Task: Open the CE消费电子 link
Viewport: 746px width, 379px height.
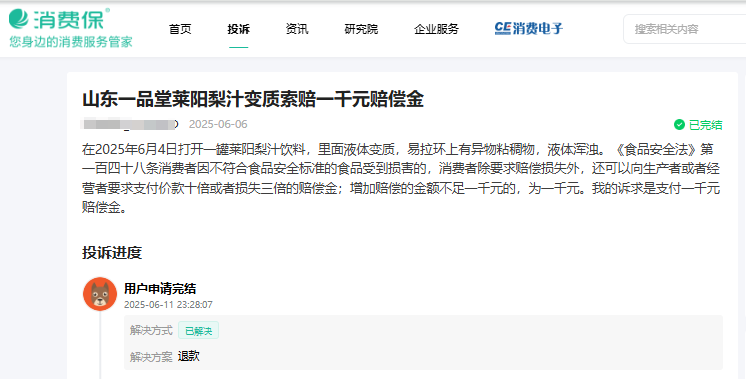Action: click(x=529, y=29)
